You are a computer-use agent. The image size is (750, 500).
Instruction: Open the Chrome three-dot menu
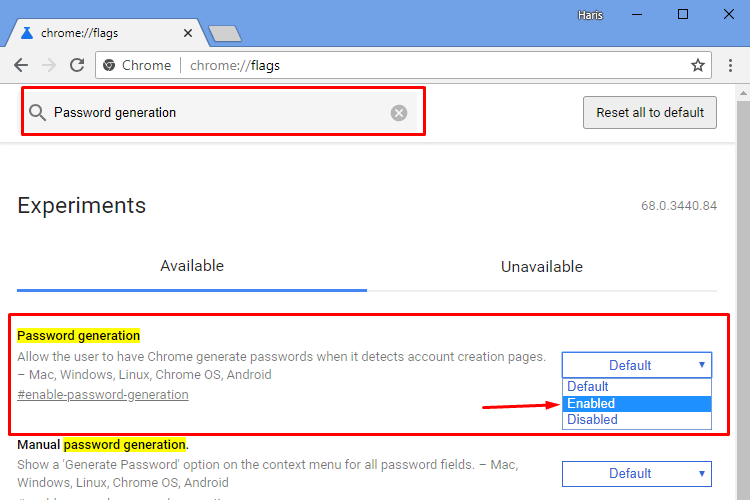tap(730, 65)
